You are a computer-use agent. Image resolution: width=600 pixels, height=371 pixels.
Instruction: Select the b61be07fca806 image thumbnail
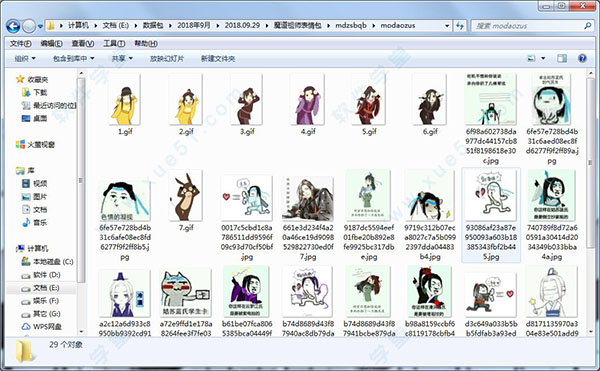(247, 292)
